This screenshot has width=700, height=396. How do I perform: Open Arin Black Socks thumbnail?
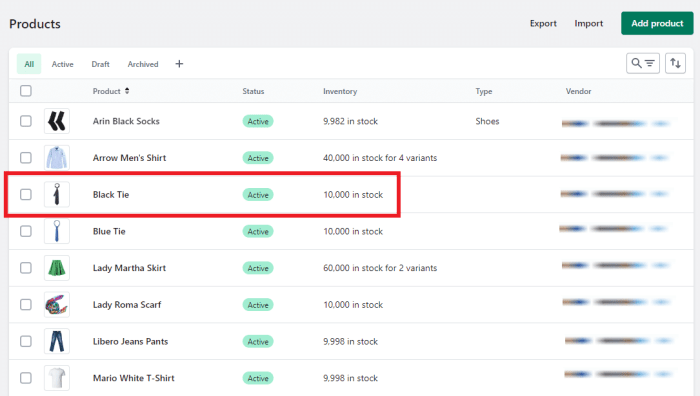57,121
